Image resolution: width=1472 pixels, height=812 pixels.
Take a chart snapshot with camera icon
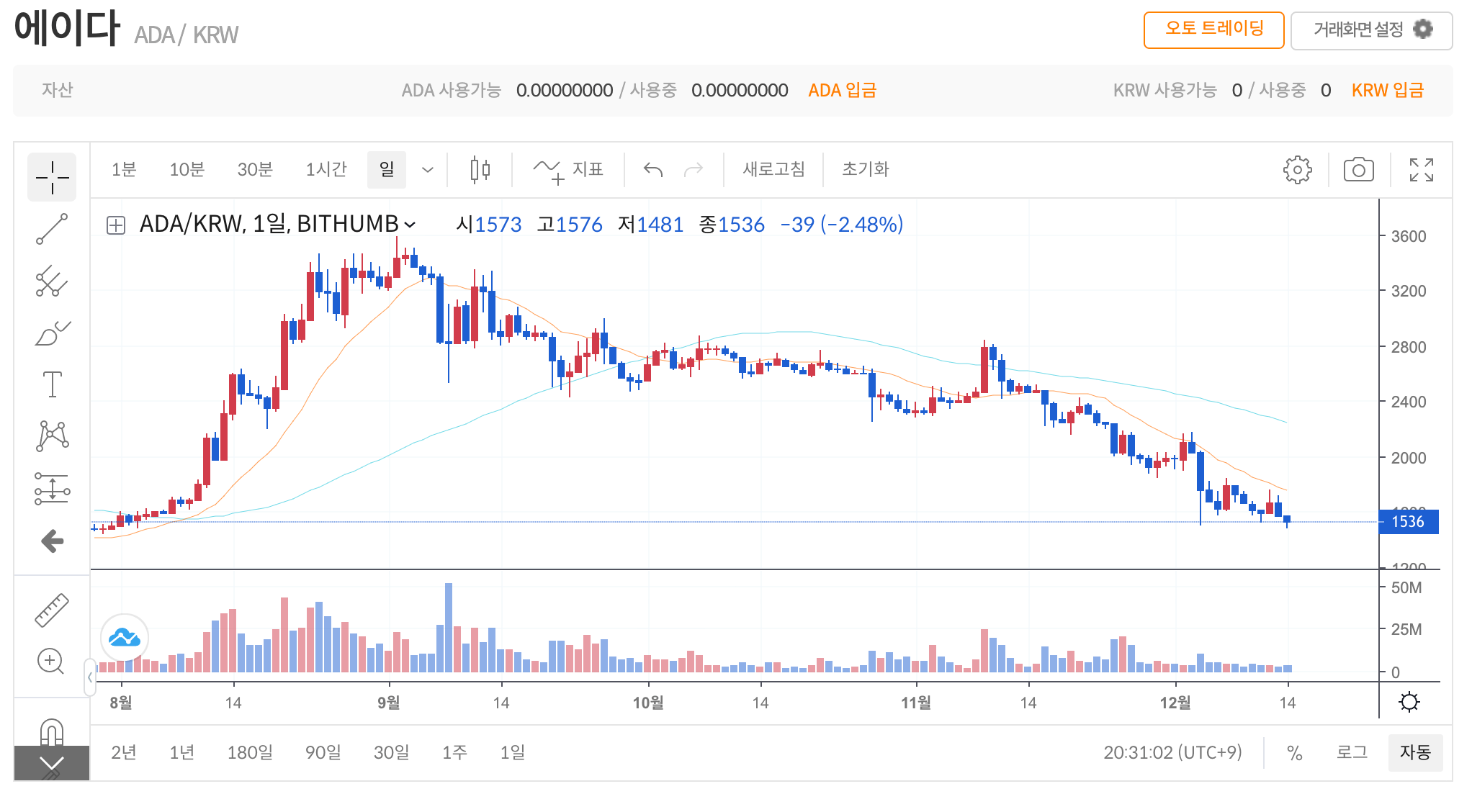coord(1358,170)
